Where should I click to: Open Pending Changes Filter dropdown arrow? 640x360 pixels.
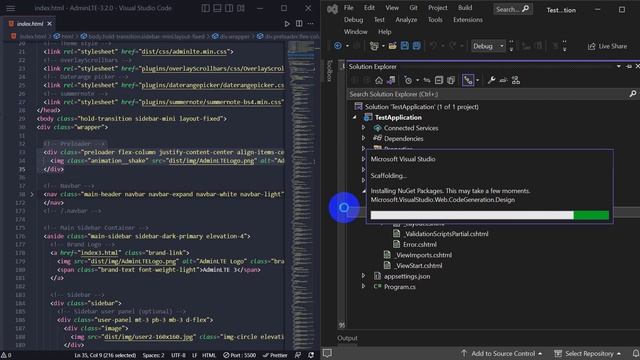coord(417,80)
